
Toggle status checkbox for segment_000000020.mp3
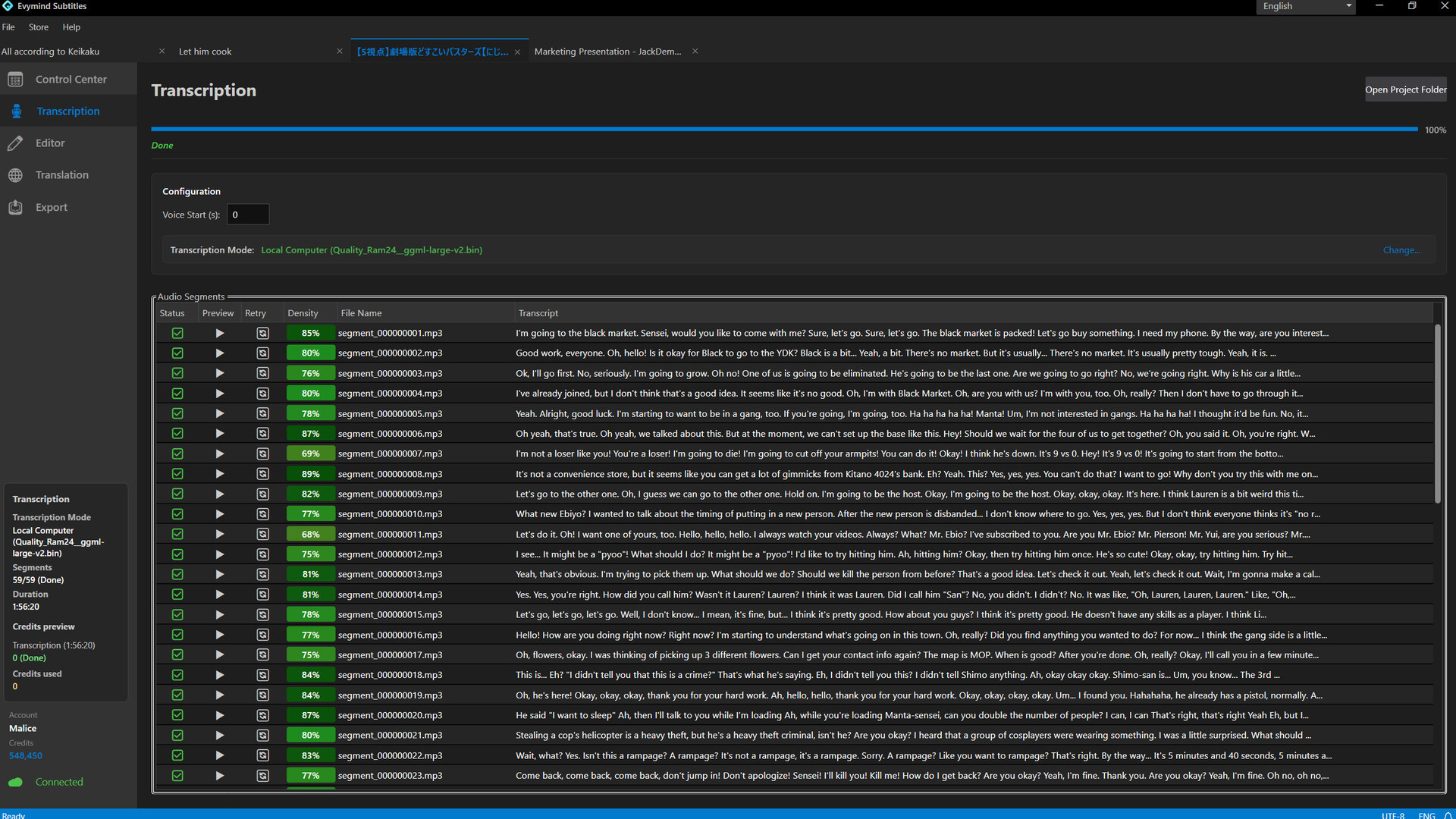tap(177, 715)
